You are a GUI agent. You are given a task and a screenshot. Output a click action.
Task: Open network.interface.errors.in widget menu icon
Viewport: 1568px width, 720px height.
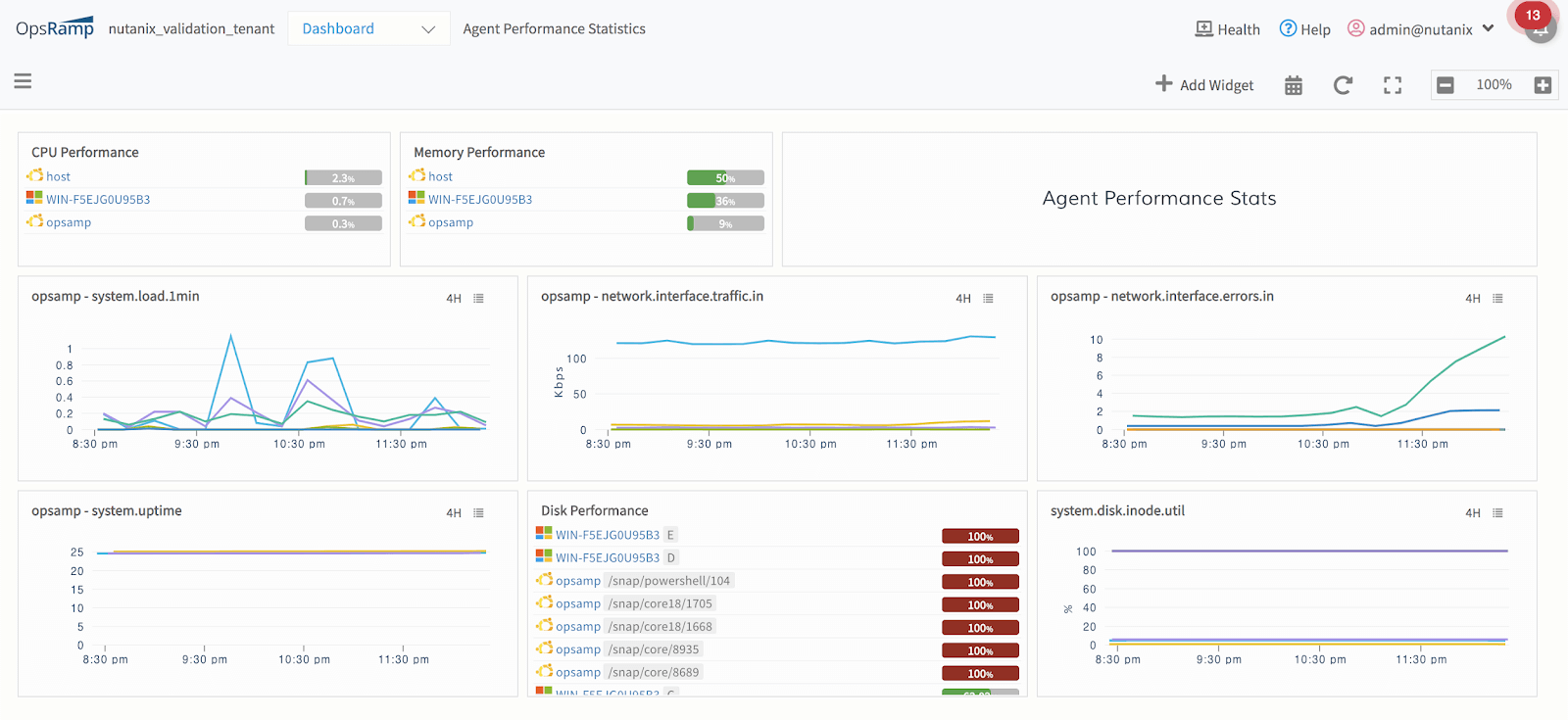(1497, 299)
